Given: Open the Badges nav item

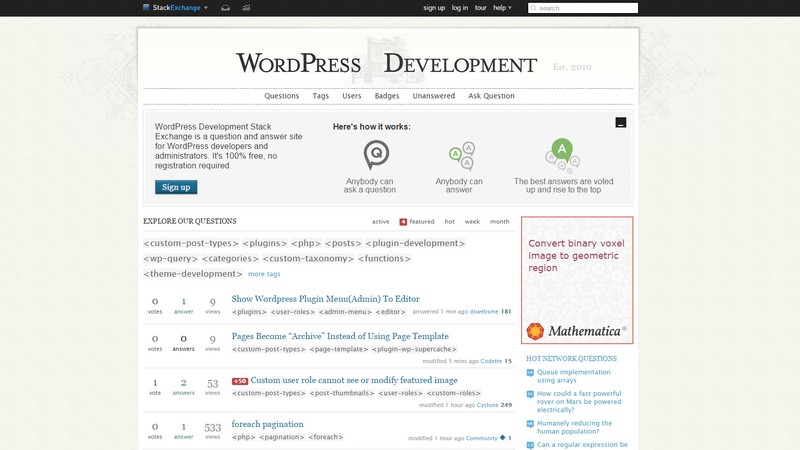Looking at the screenshot, I should click(x=387, y=96).
